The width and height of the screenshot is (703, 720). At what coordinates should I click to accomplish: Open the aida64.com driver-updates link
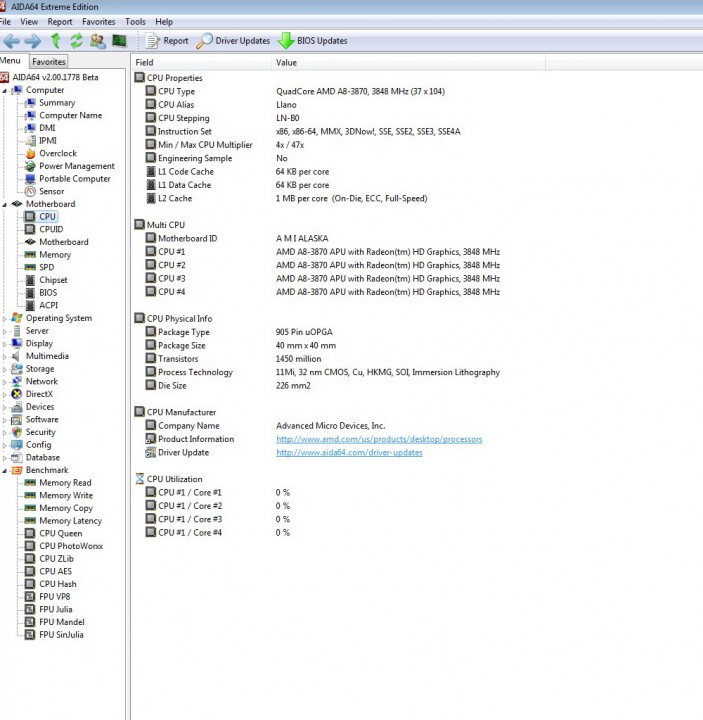coord(349,453)
